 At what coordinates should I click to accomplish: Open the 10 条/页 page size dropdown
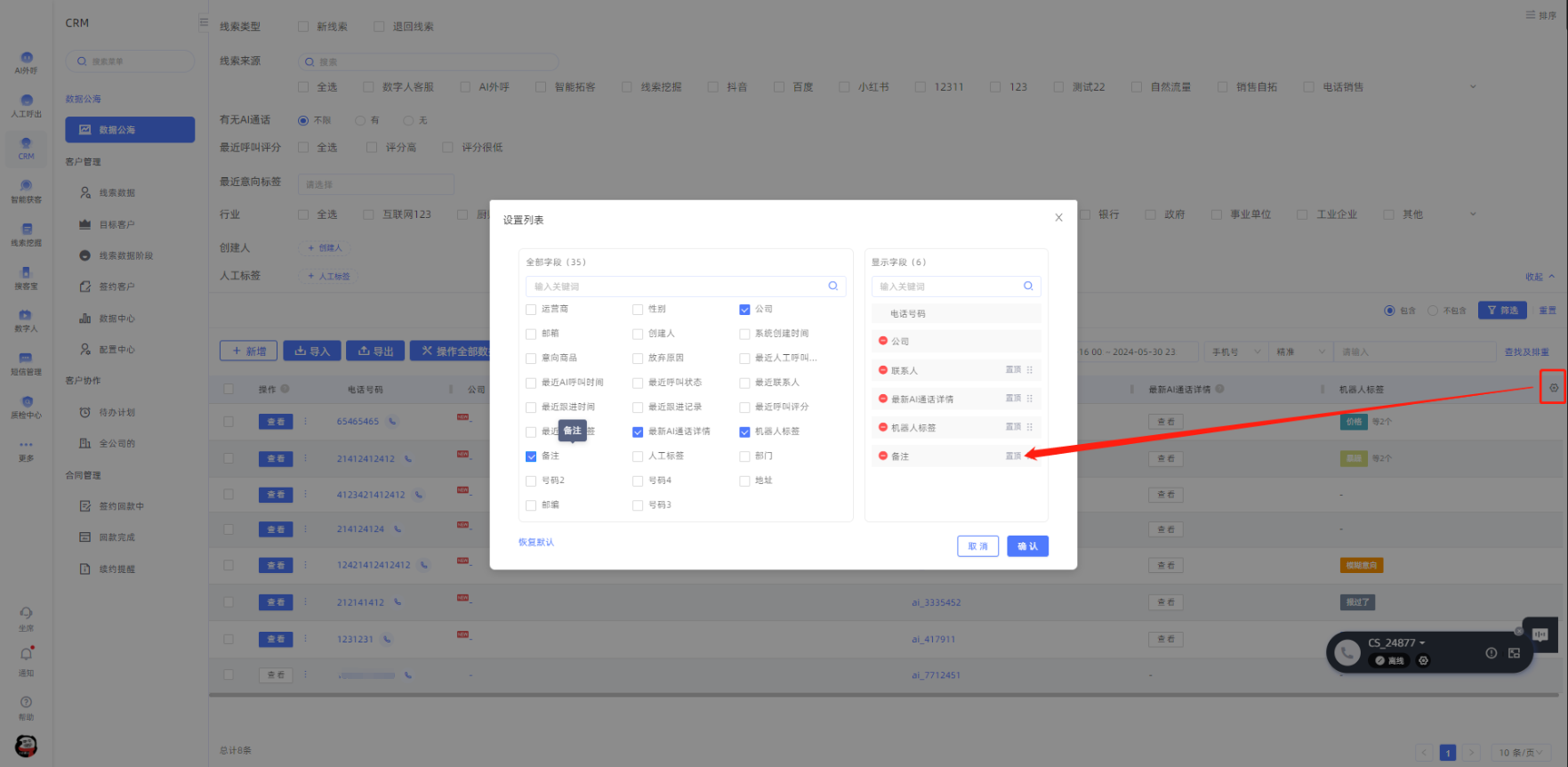click(1521, 753)
